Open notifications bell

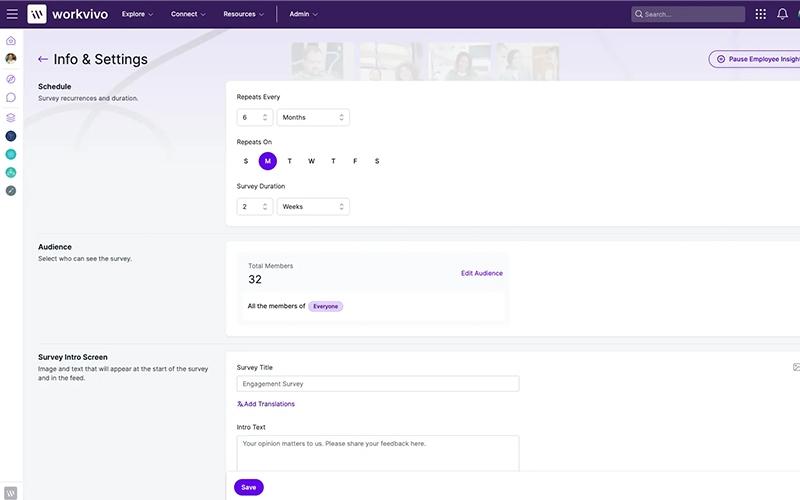[782, 14]
